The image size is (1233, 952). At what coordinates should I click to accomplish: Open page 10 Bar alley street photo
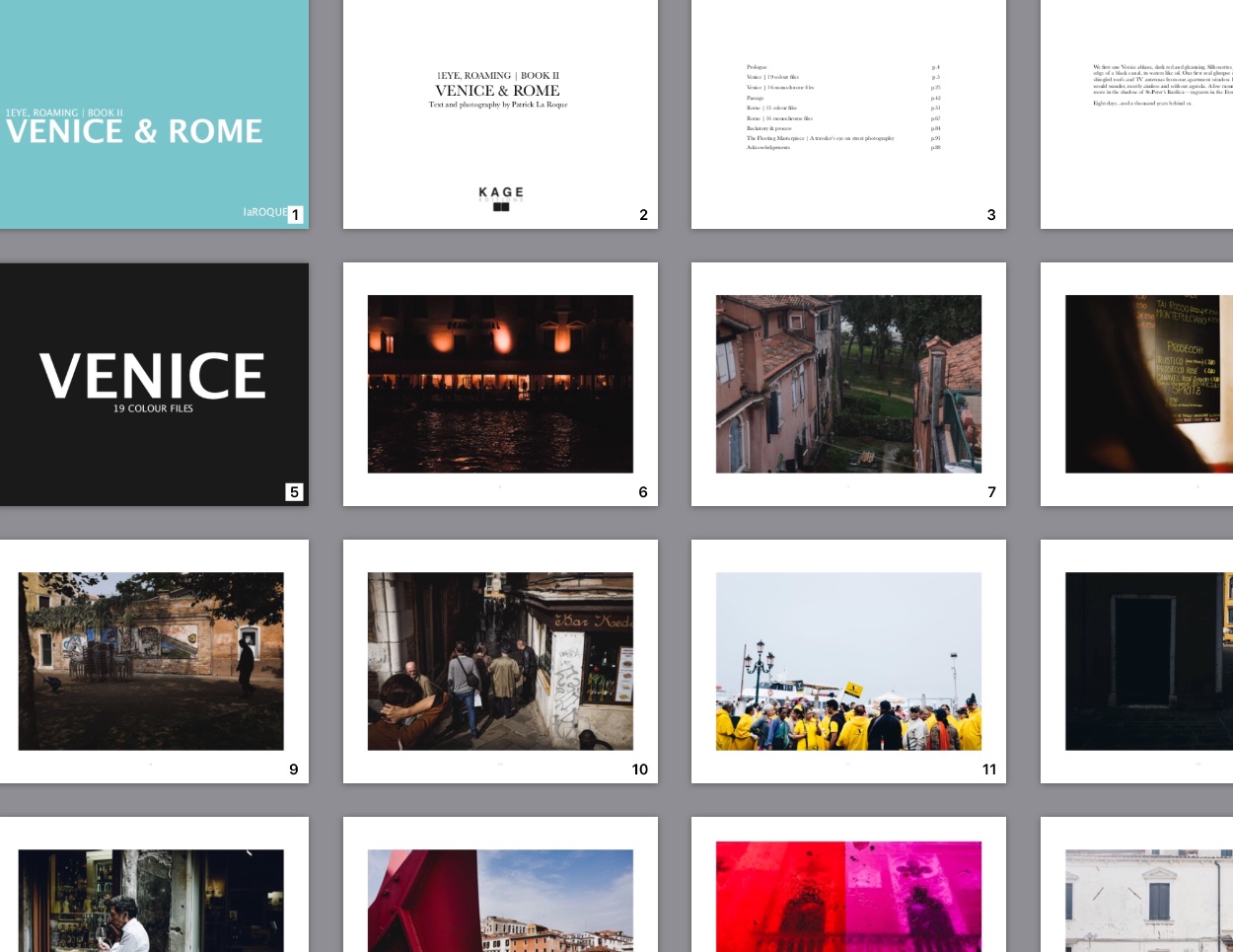500,661
